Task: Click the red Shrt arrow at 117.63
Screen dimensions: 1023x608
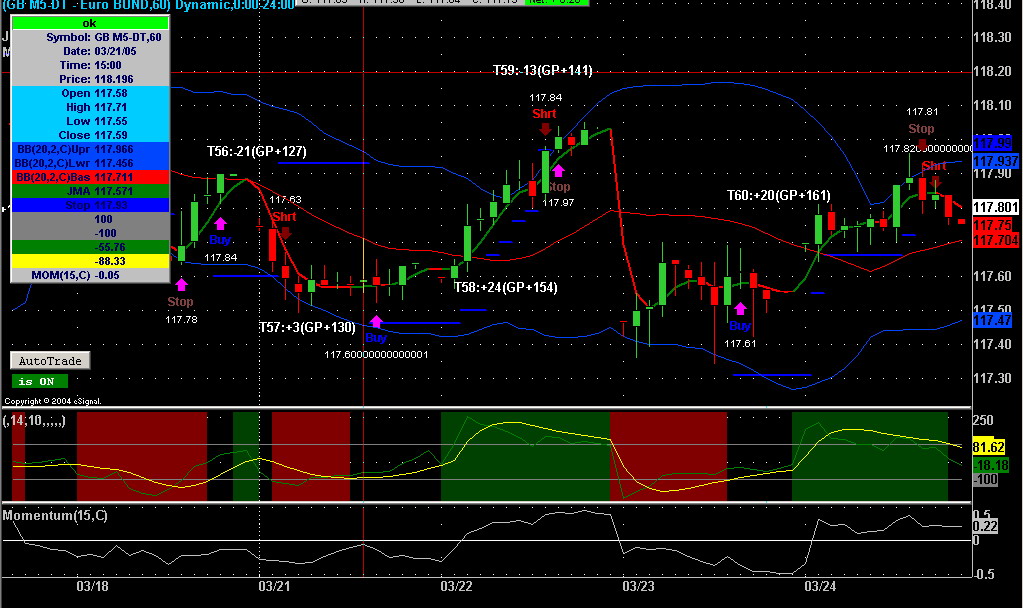Action: [285, 232]
